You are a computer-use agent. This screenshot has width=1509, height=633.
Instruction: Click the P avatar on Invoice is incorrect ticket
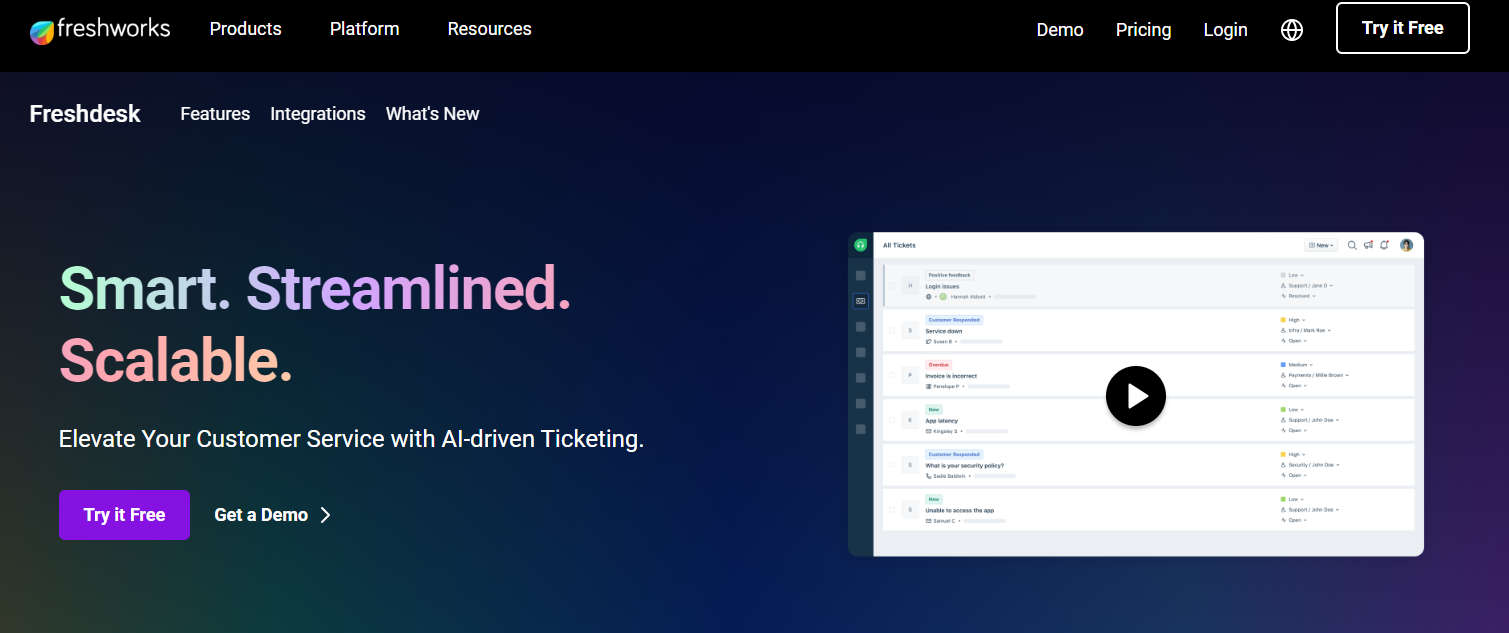point(910,375)
